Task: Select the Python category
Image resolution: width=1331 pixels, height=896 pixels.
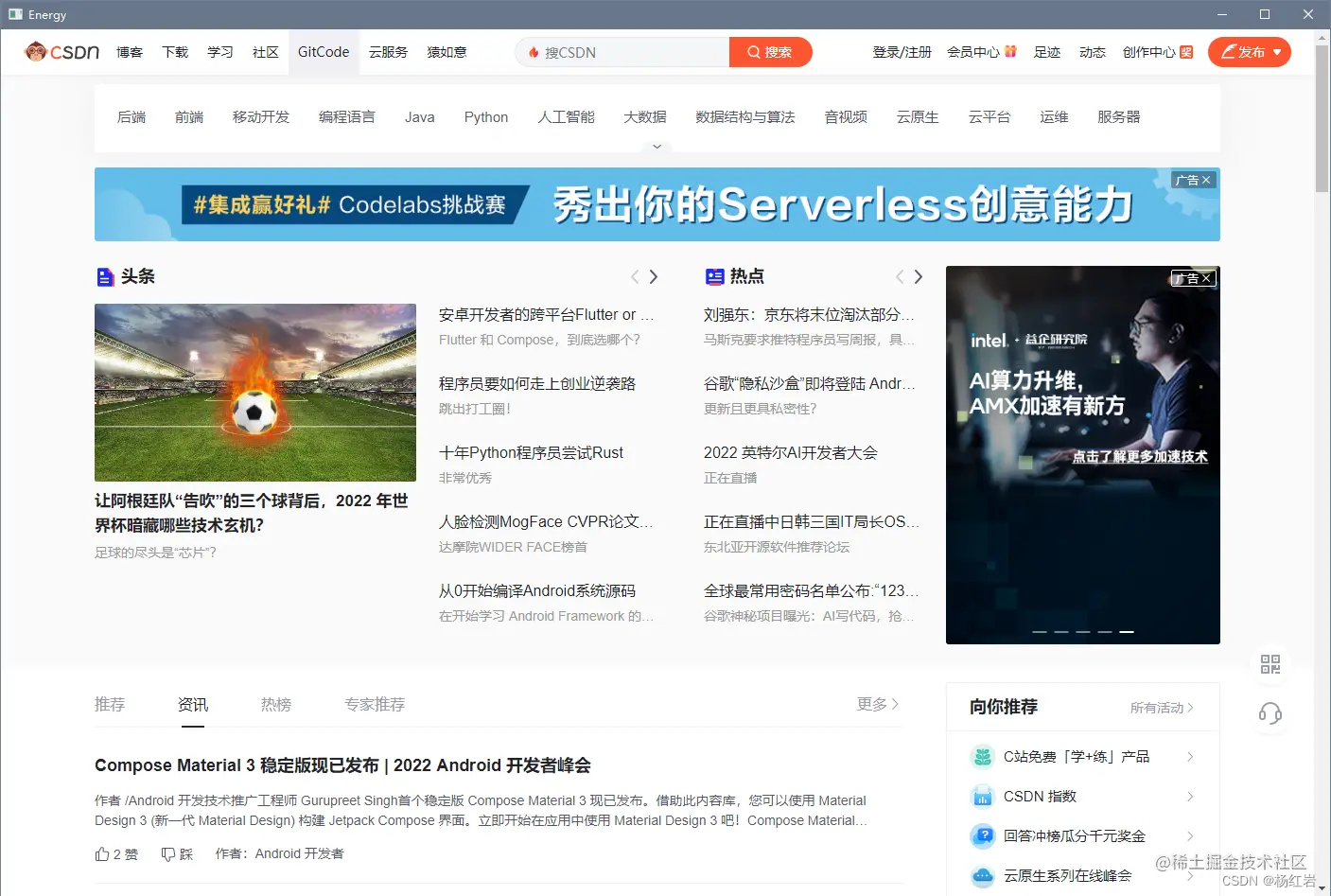Action: tap(486, 116)
